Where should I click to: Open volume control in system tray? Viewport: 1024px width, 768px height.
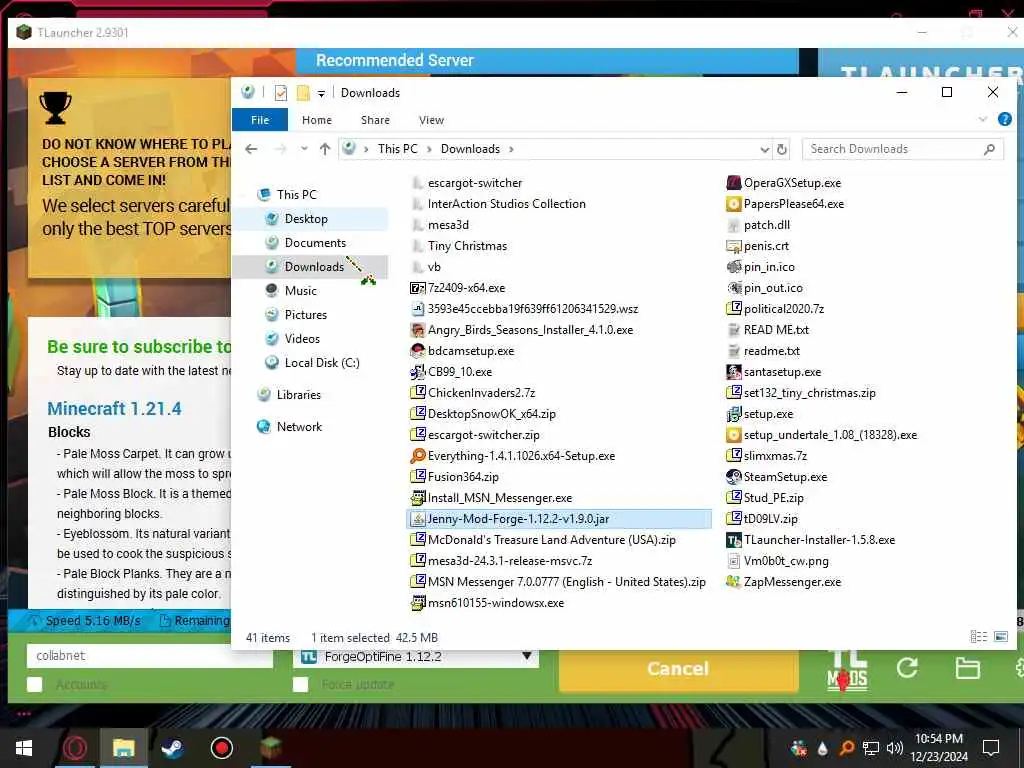(x=895, y=748)
